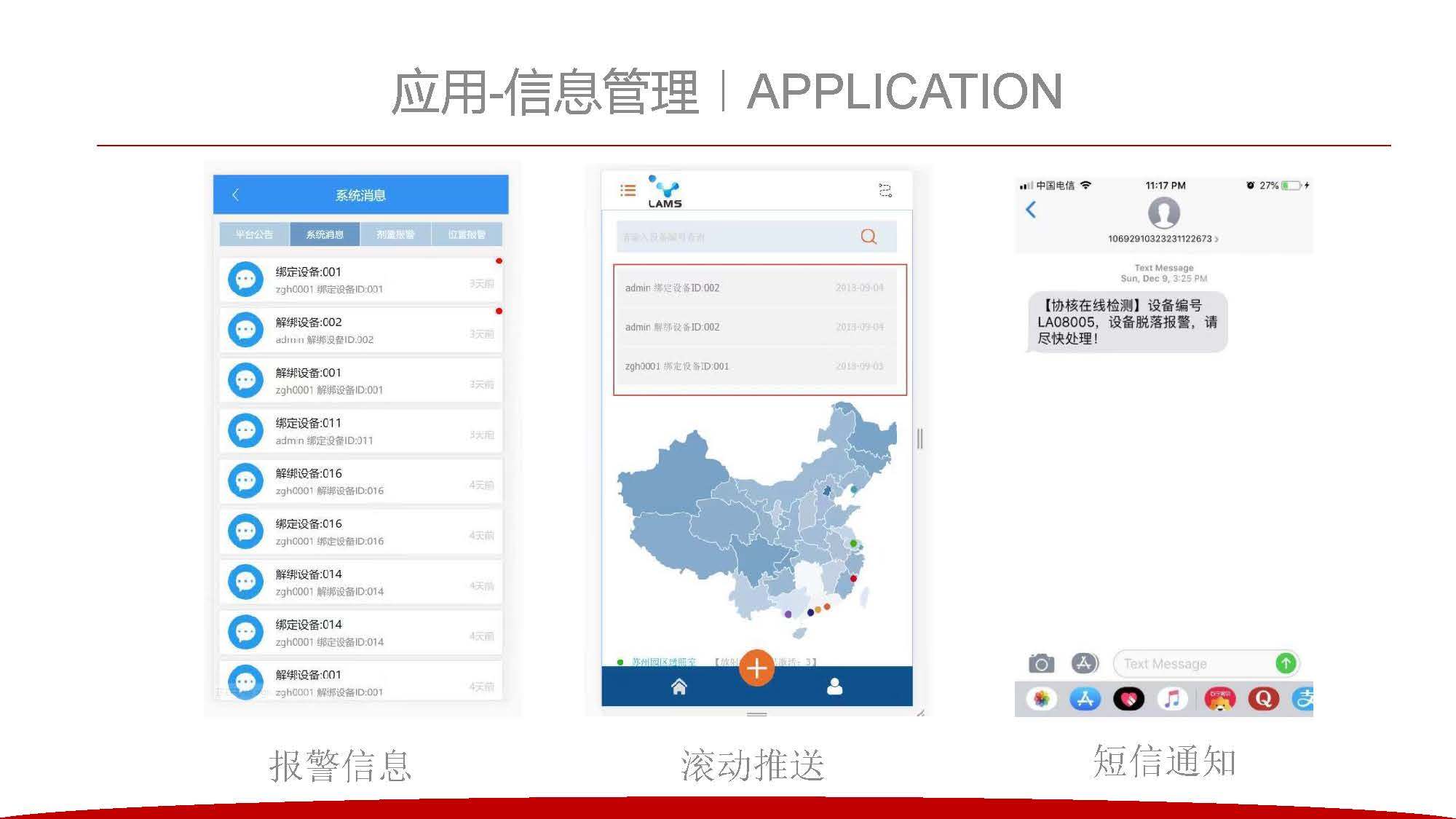Click chat bubble icon beside 绑定设备:001
1456x819 pixels.
[245, 280]
